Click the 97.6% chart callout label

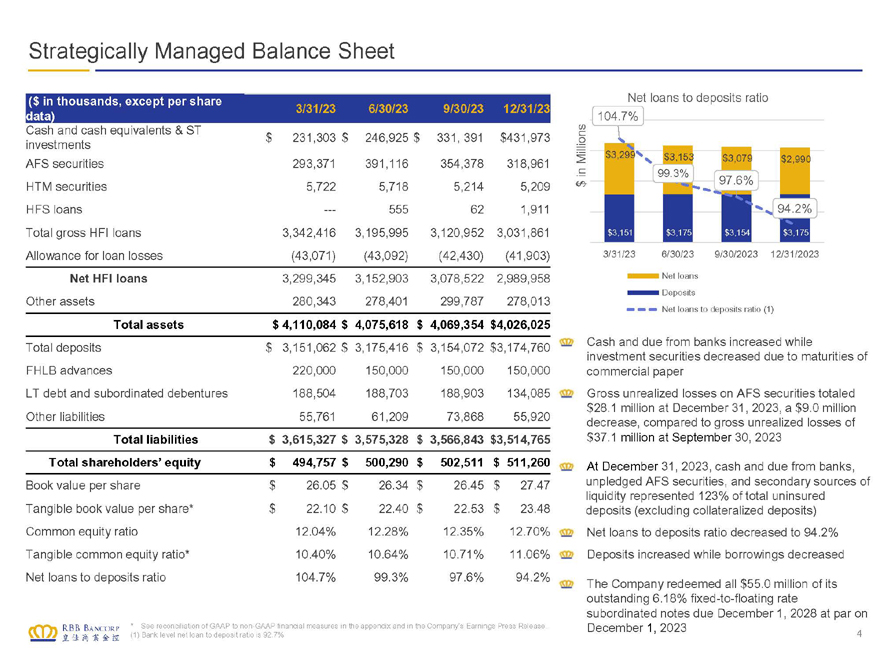pyautogui.click(x=736, y=180)
